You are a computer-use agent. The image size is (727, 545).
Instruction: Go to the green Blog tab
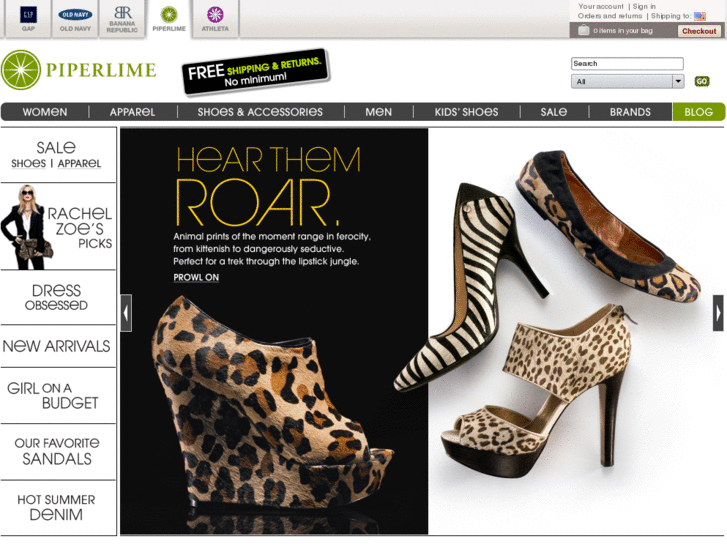[x=698, y=112]
